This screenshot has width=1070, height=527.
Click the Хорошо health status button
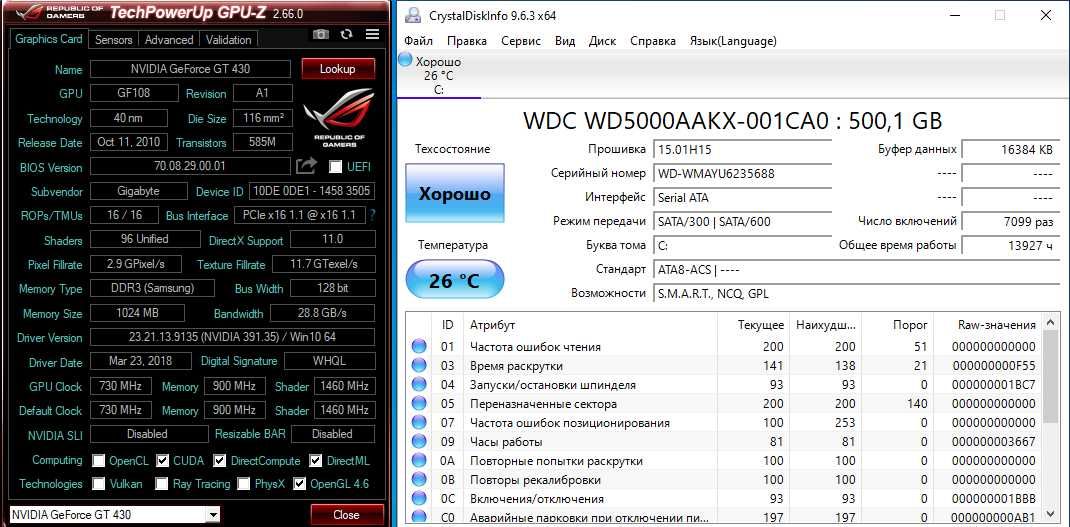[x=454, y=193]
